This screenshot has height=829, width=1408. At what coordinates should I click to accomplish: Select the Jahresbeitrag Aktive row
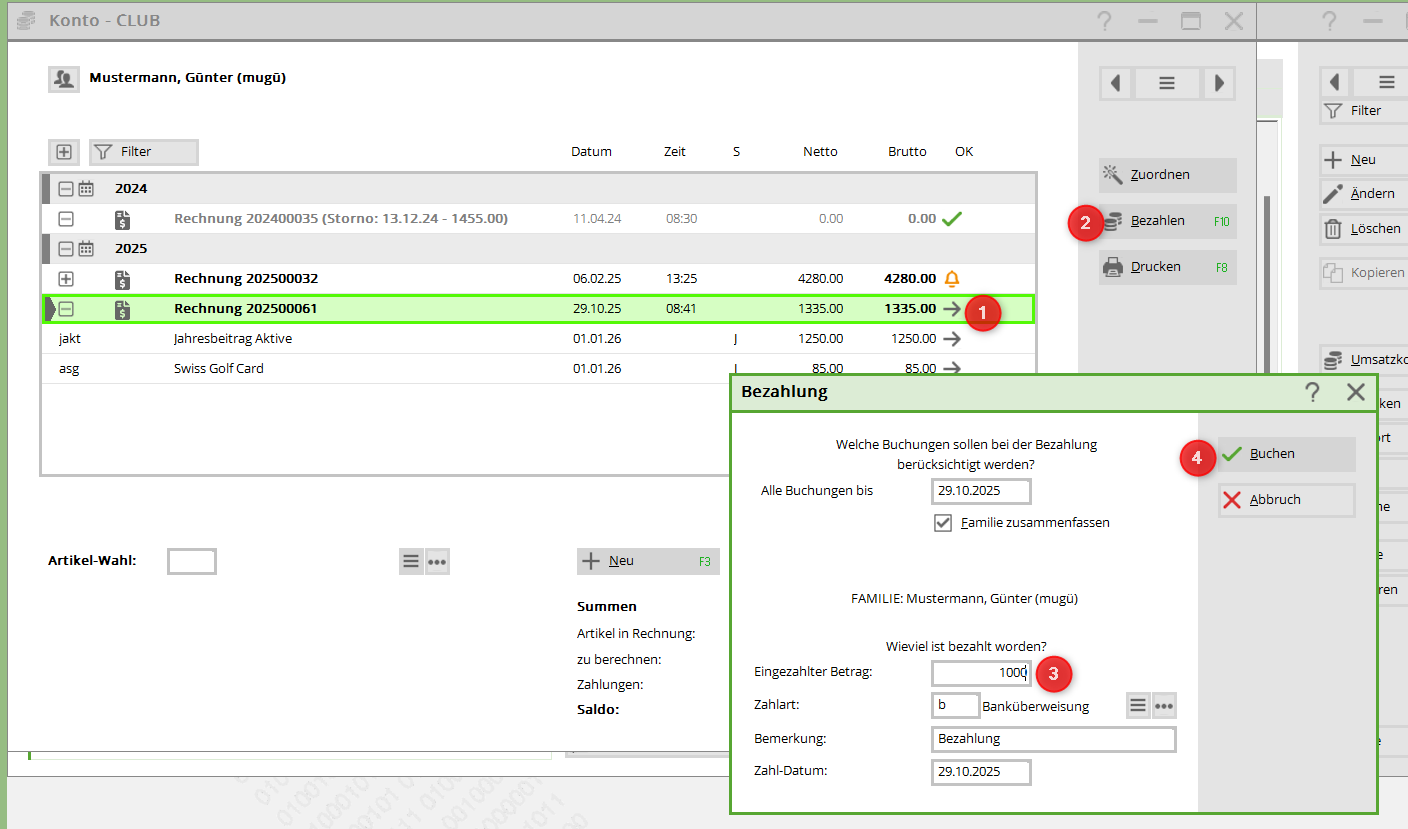[232, 339]
